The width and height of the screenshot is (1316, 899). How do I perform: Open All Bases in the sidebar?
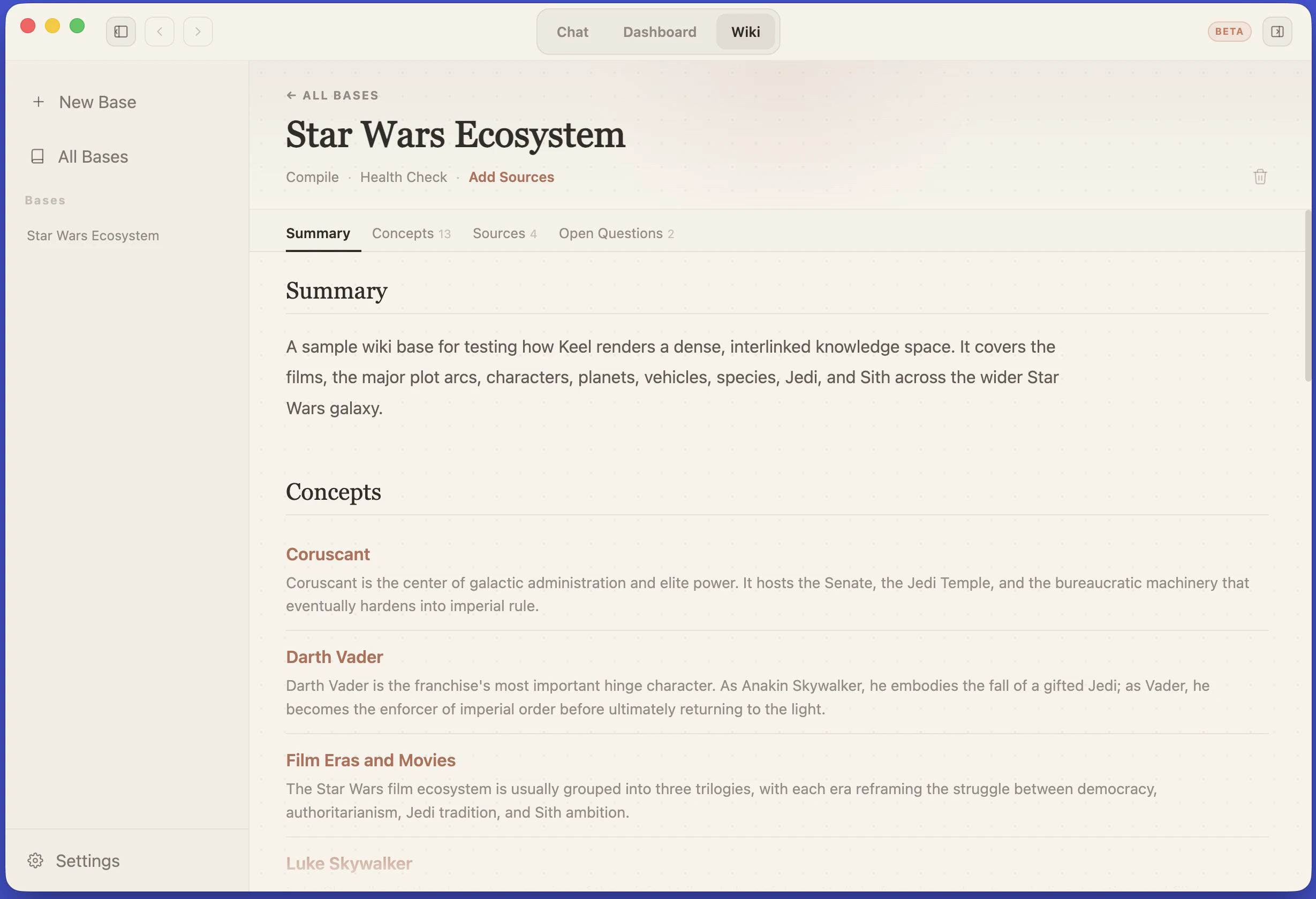(93, 156)
